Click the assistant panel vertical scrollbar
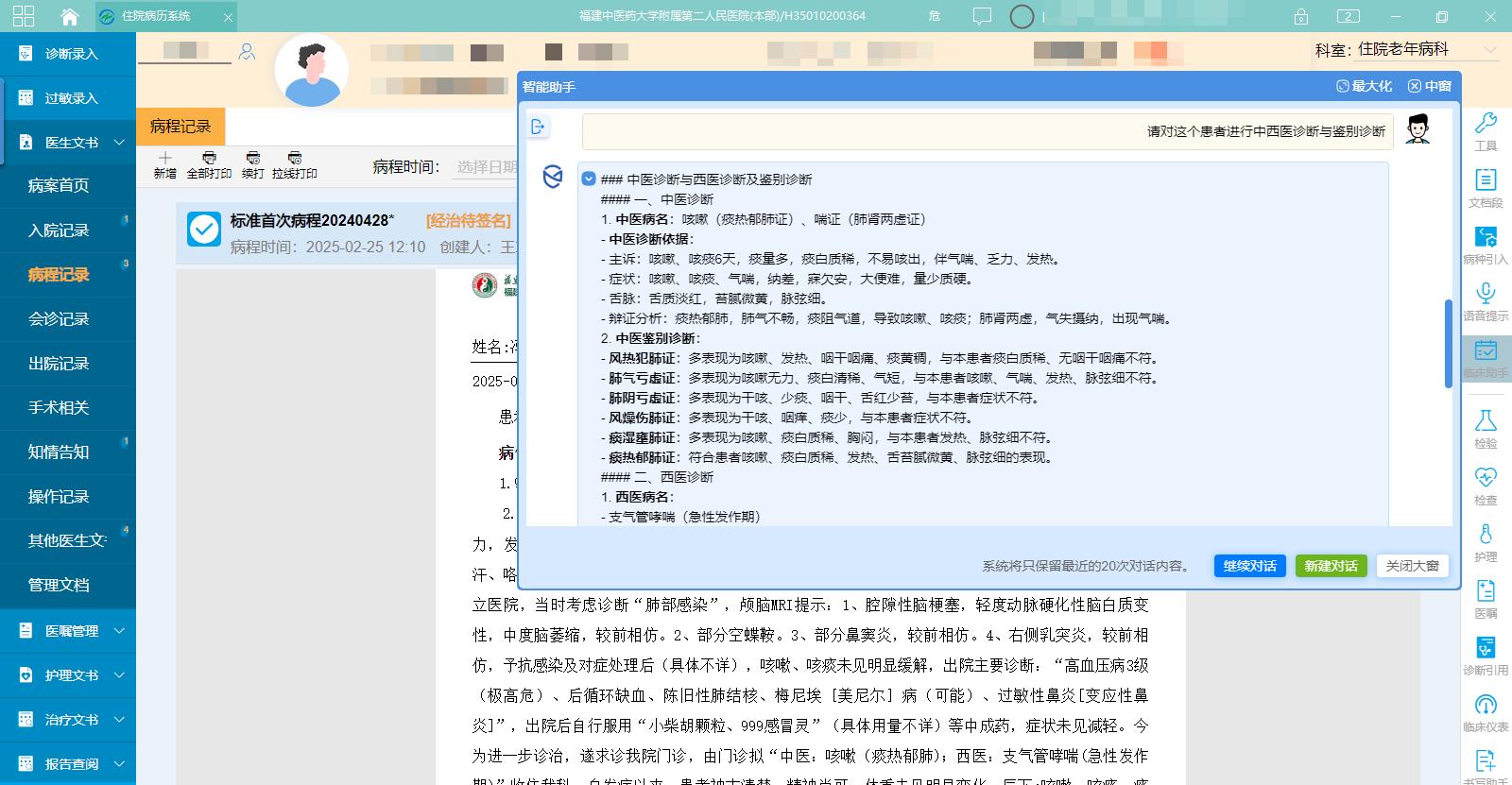 click(x=1448, y=344)
